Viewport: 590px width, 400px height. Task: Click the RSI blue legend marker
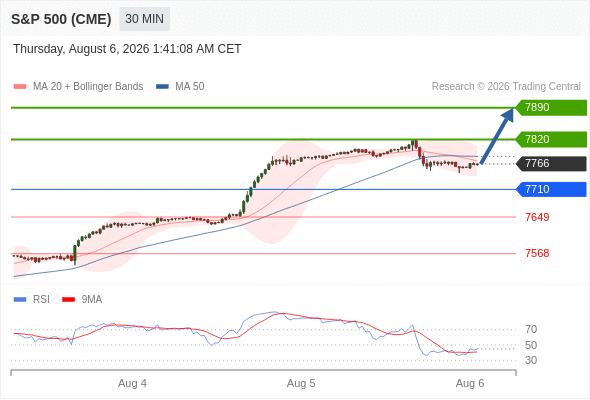pyautogui.click(x=20, y=300)
